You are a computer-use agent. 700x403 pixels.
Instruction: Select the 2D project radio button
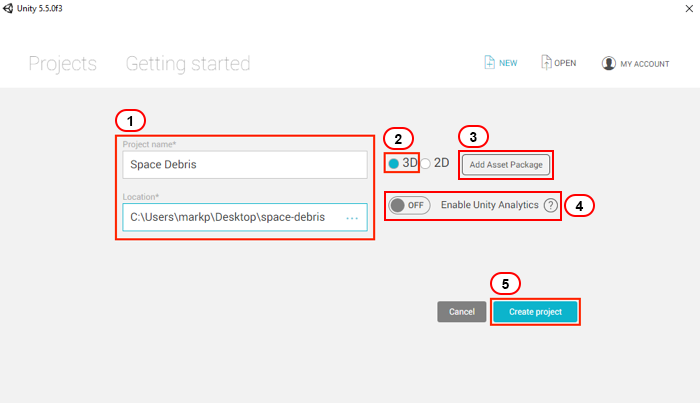tap(425, 164)
